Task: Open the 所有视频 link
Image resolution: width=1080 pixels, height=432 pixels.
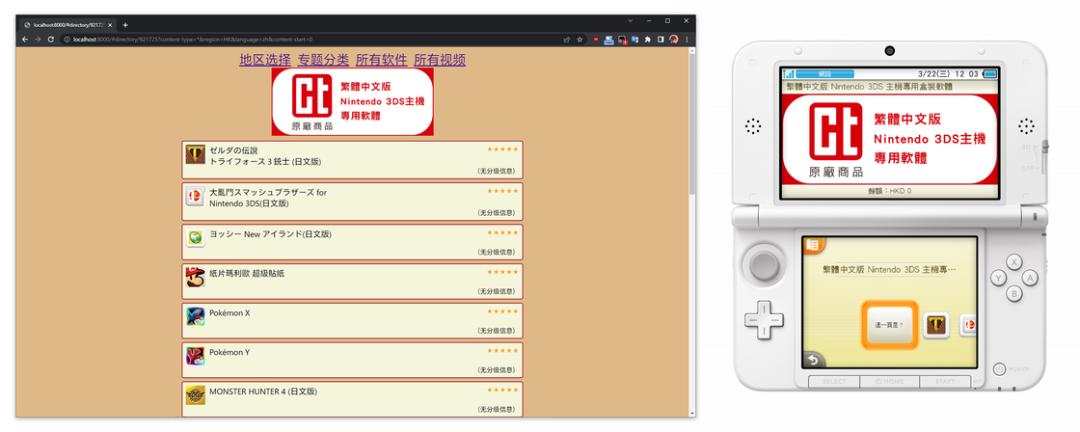Action: click(x=439, y=60)
